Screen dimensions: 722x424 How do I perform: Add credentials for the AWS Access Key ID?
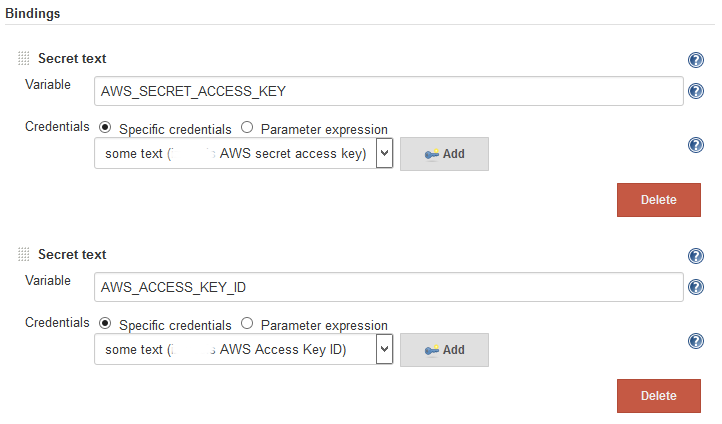tap(444, 350)
